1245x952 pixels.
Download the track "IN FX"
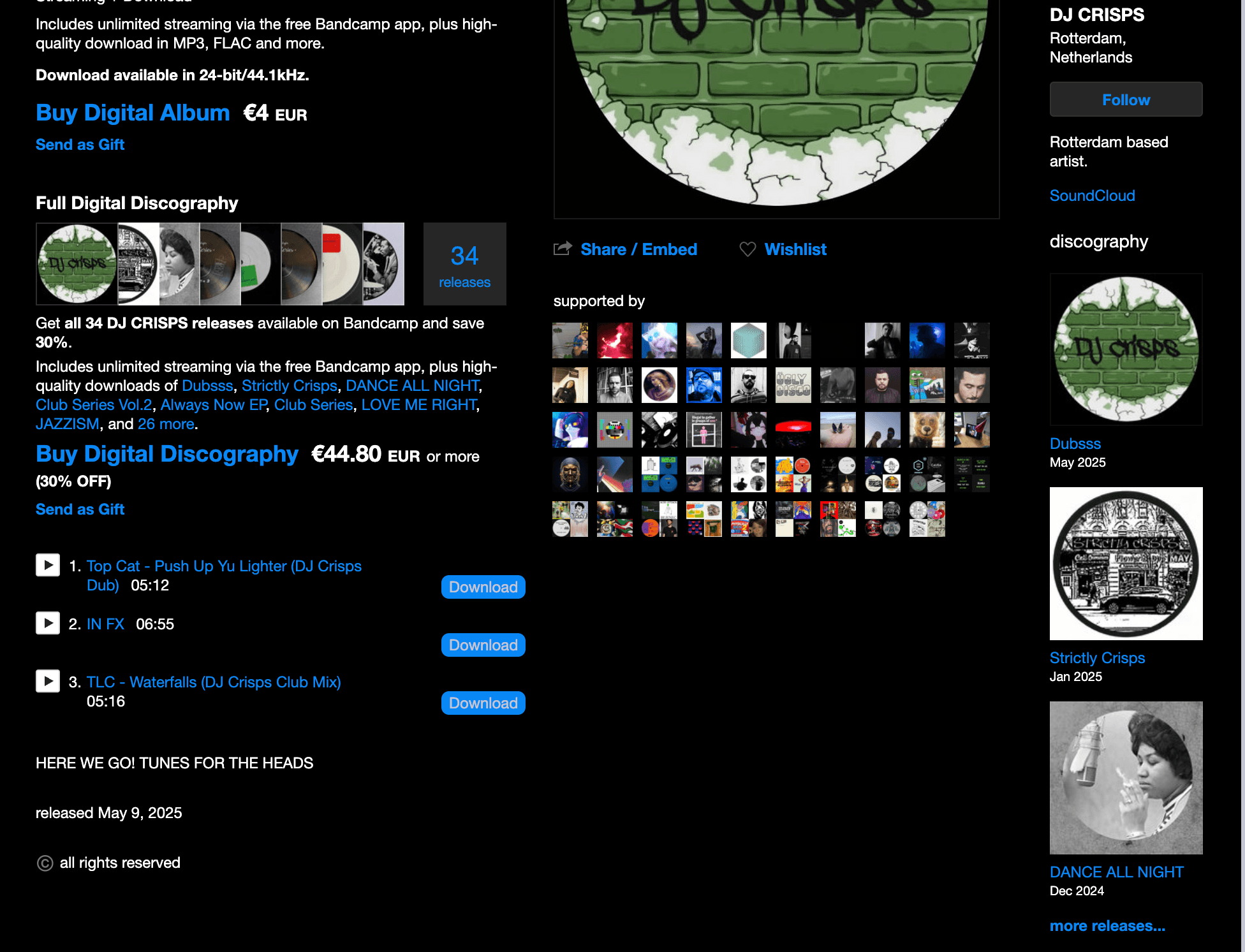(x=483, y=645)
